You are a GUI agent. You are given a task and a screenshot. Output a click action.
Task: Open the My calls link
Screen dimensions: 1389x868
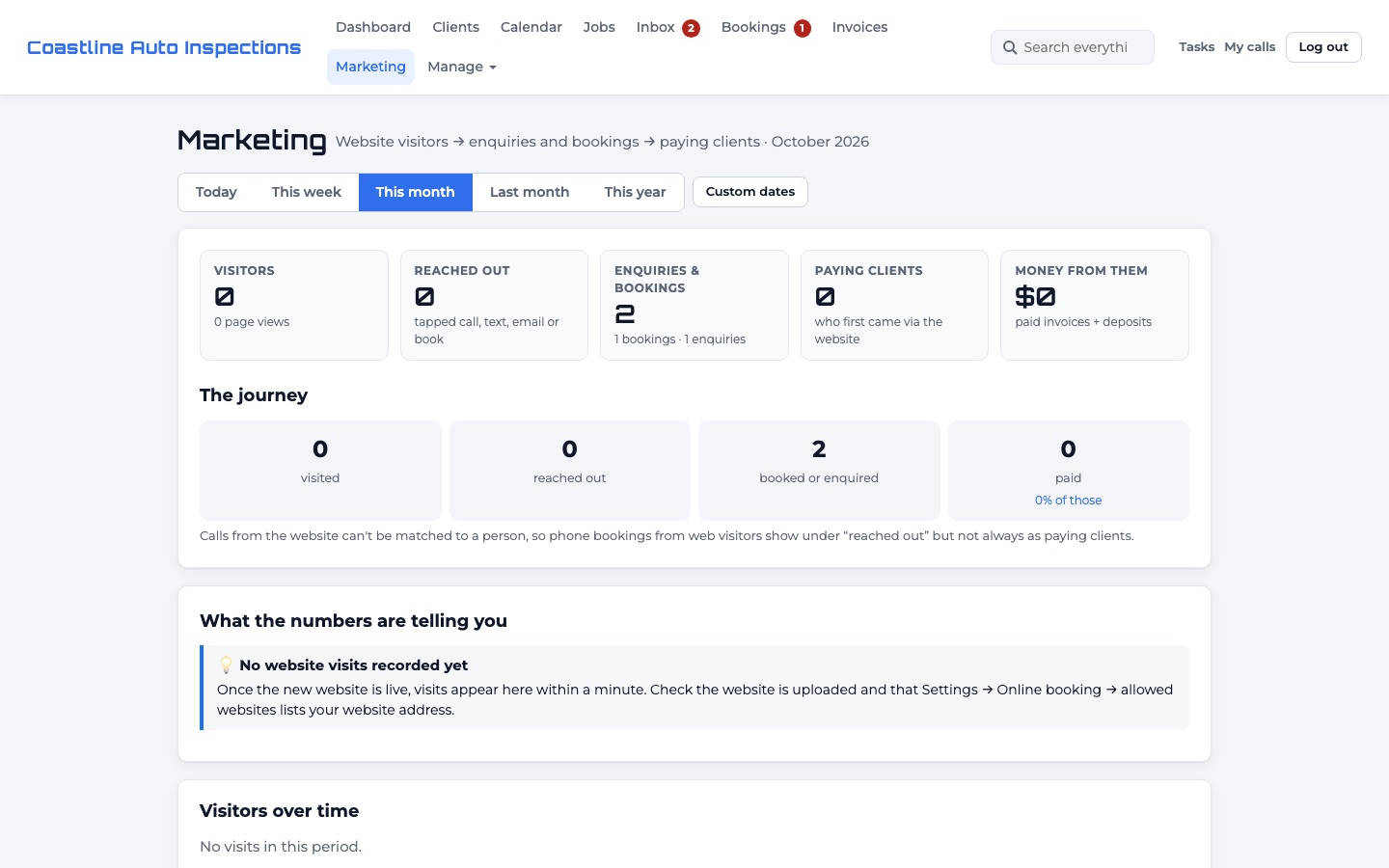1250,47
